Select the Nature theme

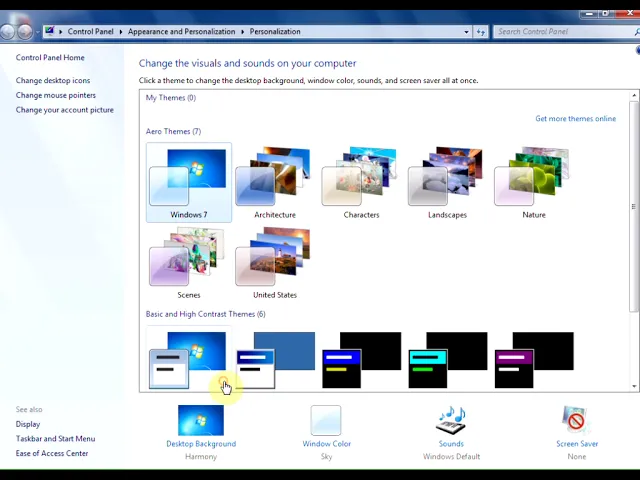pos(533,182)
